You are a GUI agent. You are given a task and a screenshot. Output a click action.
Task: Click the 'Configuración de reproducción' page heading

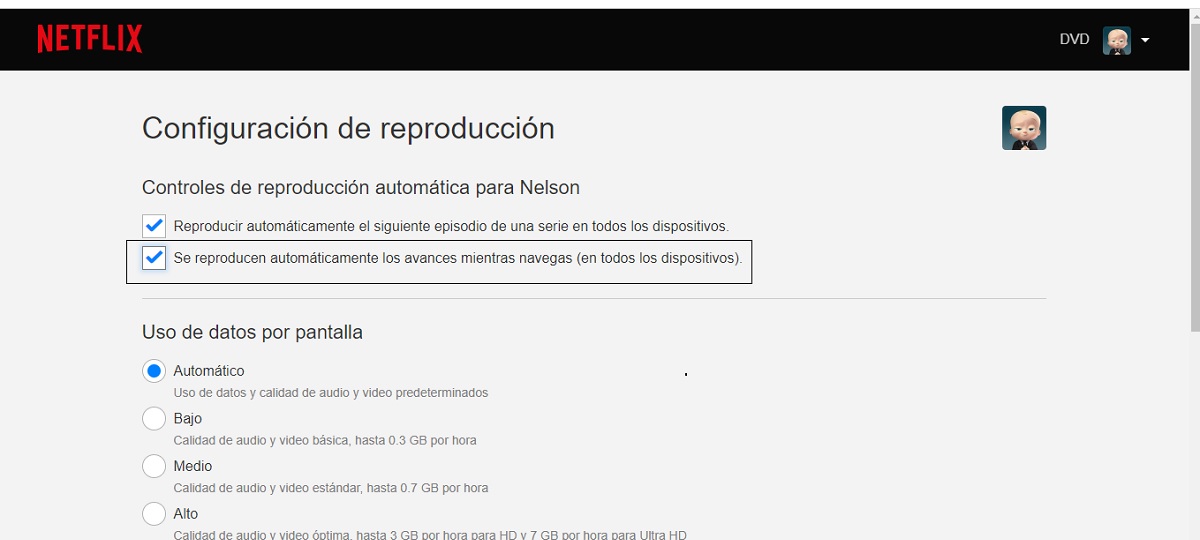tap(348, 129)
